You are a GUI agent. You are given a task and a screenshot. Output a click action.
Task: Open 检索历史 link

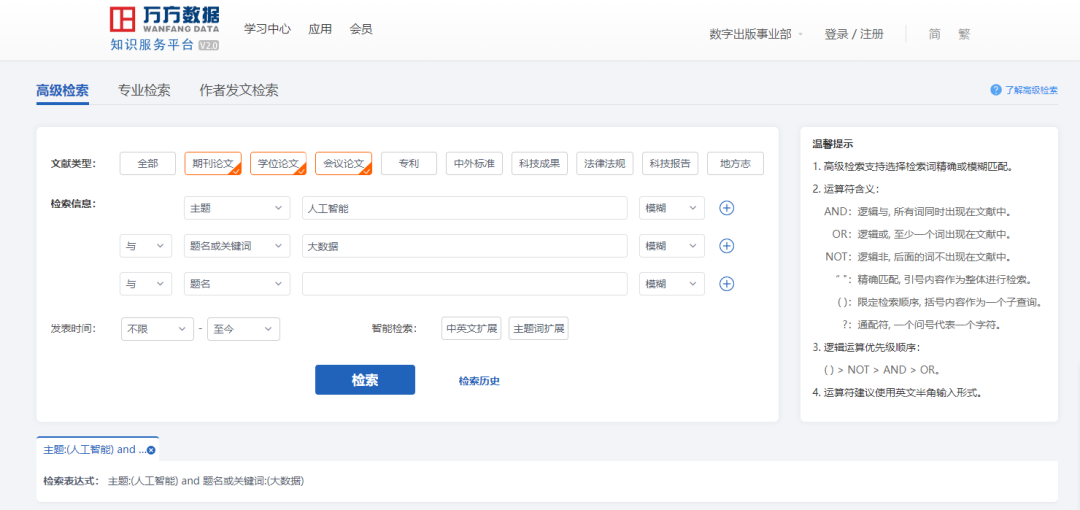(x=479, y=380)
